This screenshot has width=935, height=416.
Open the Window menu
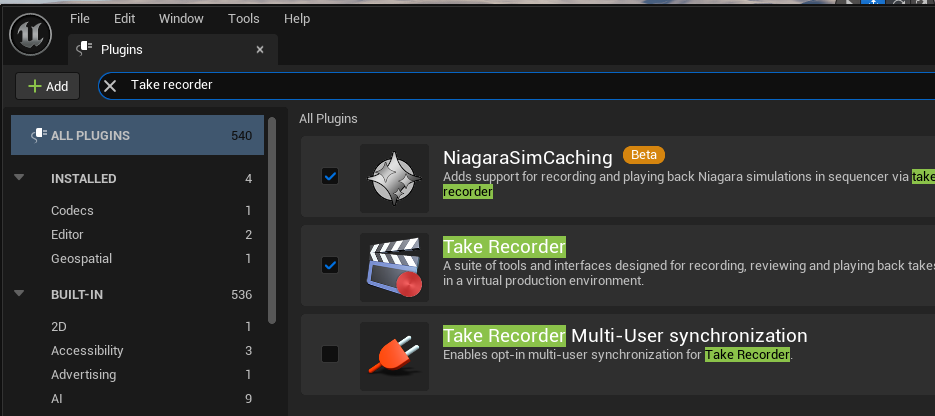181,18
